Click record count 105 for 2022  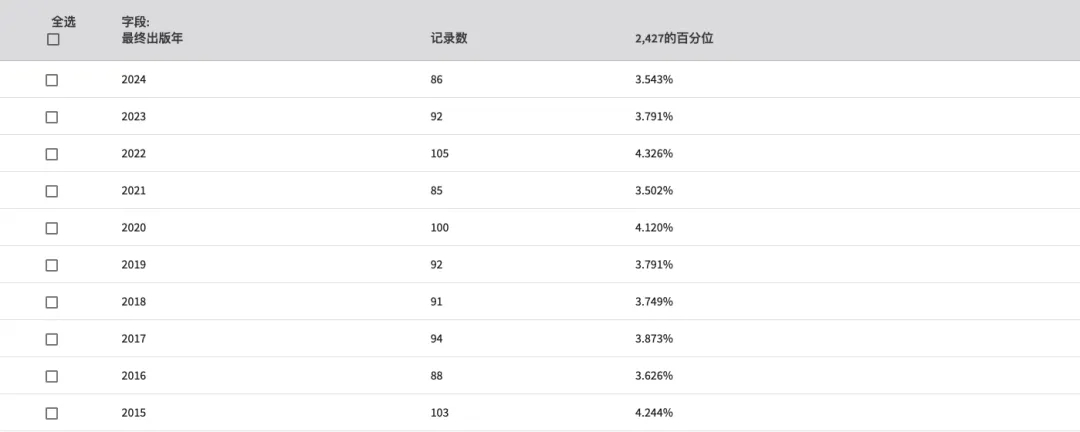439,154
